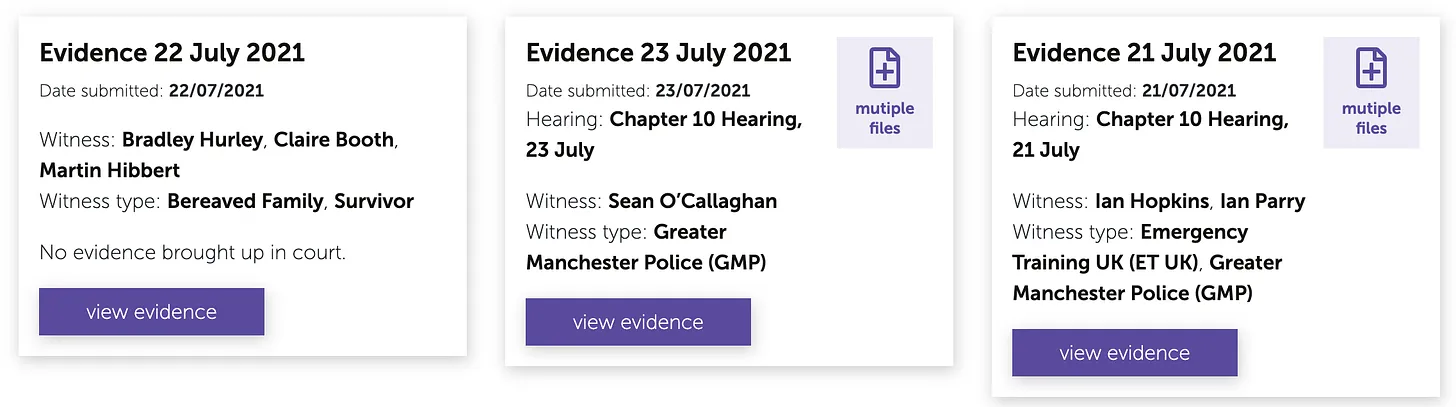Select witness Bradley Hurley
This screenshot has width=1456, height=407.
coord(193,140)
